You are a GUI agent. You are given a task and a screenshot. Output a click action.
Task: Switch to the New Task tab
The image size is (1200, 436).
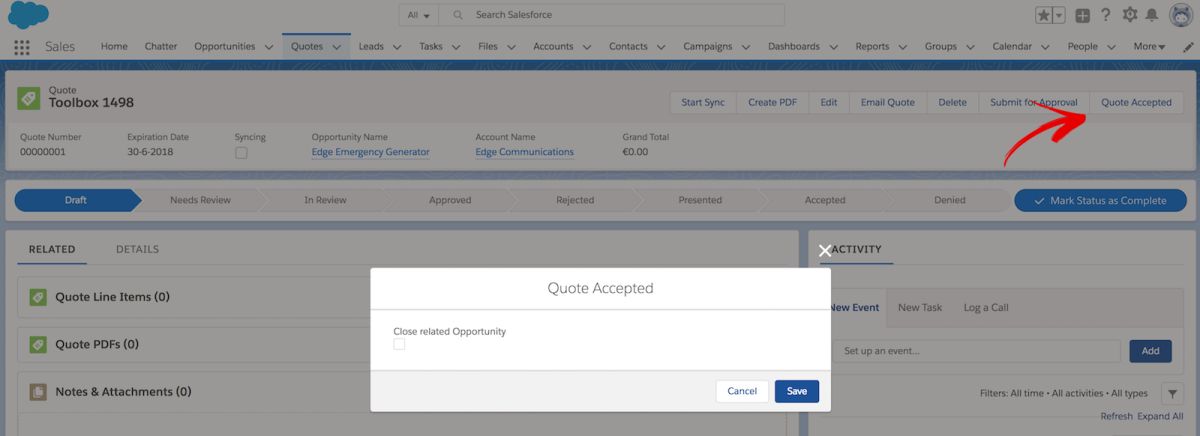point(920,308)
